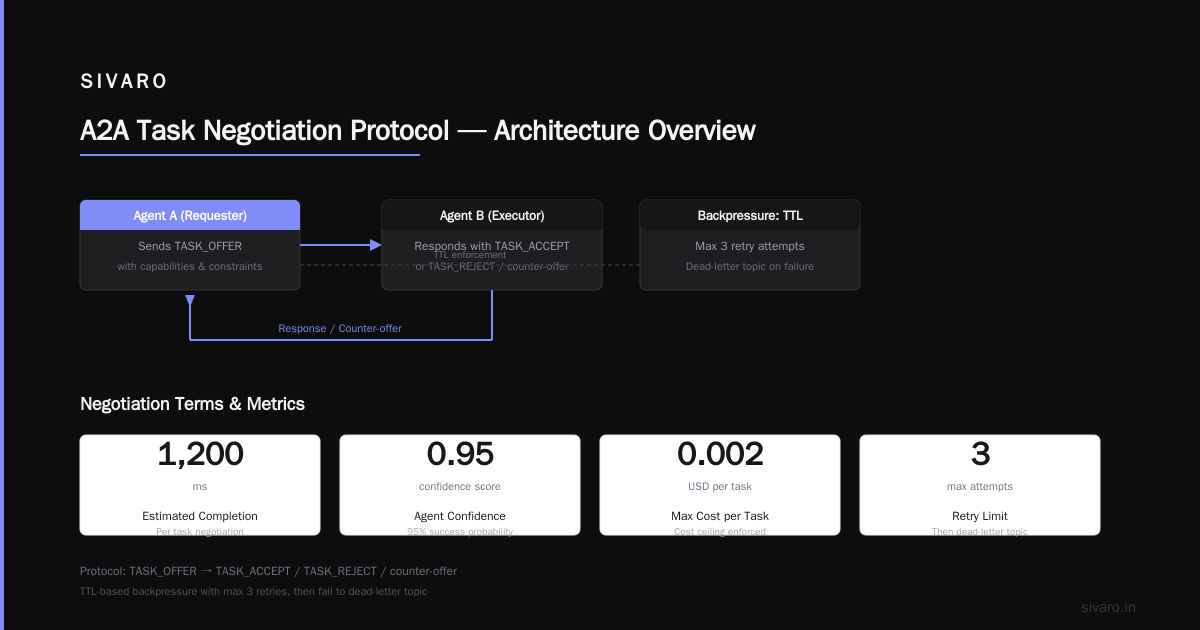Viewport: 1200px width, 630px height.
Task: Open the 1,200 ms Estimated Completion card
Action: (x=200, y=485)
